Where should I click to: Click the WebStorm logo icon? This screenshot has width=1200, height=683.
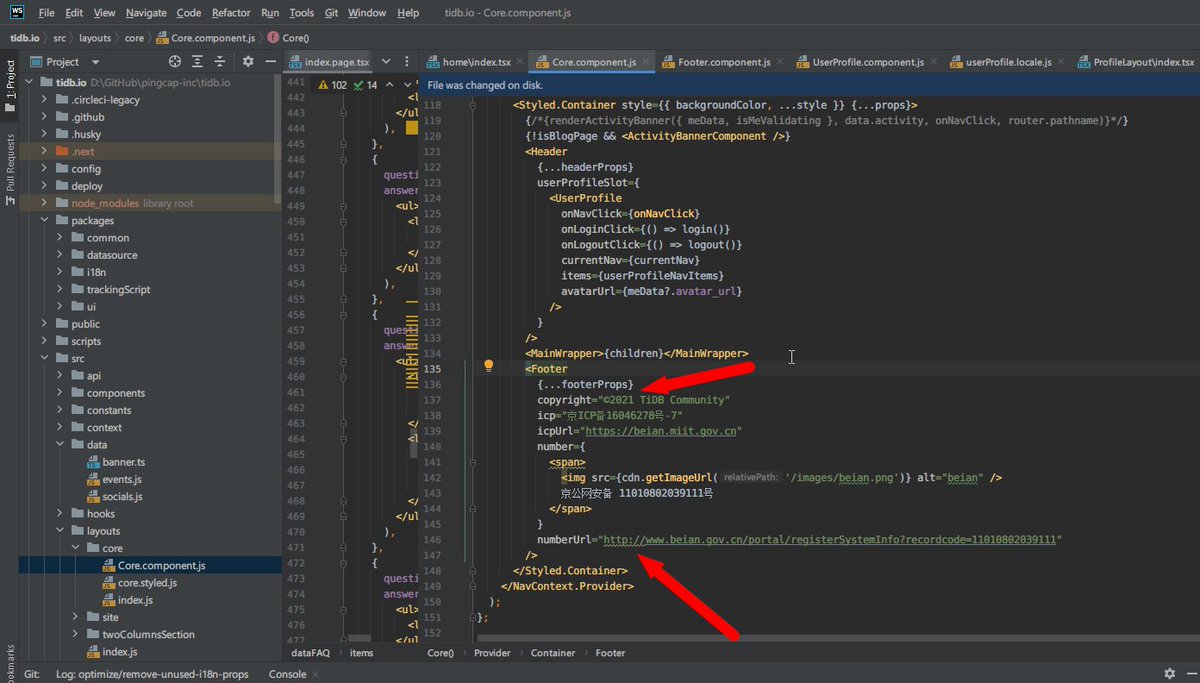point(17,13)
